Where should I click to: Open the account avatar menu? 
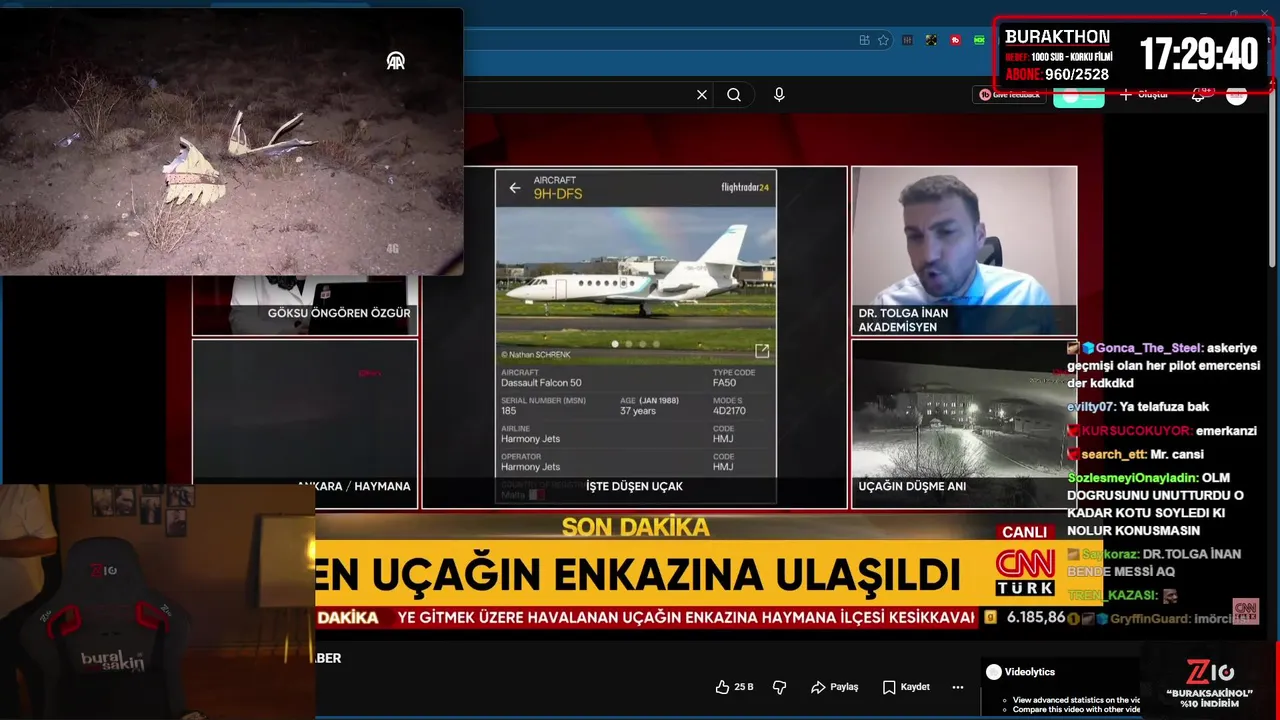tap(1237, 94)
